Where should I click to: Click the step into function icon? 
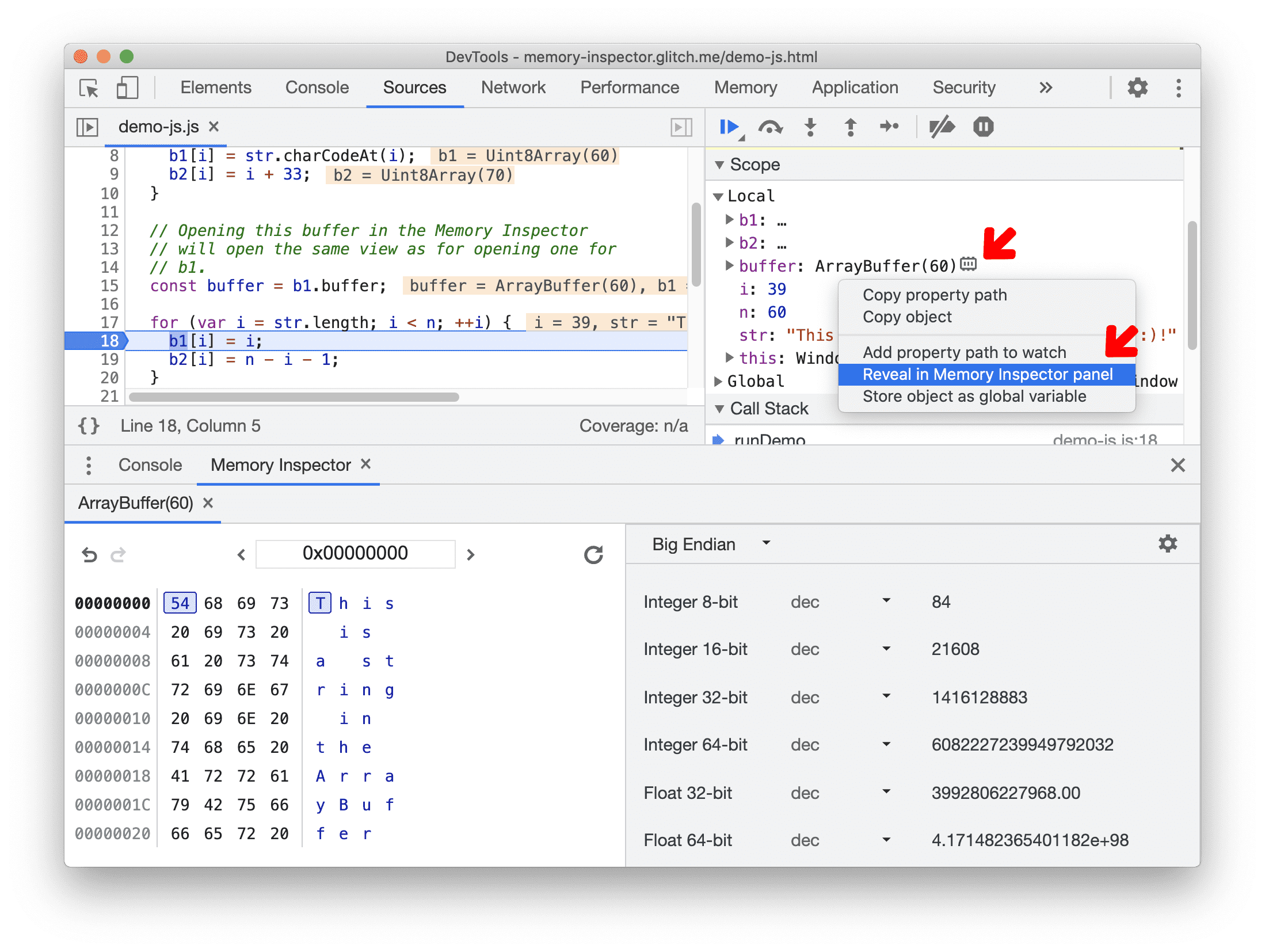click(807, 126)
